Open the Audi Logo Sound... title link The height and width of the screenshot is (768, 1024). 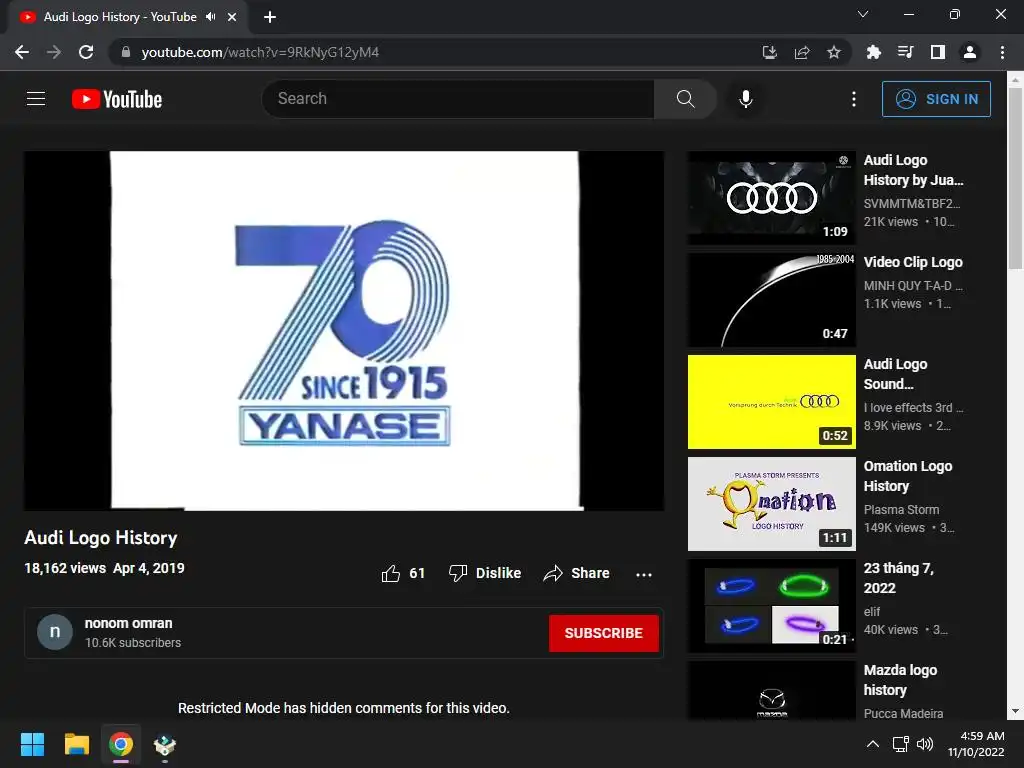[x=895, y=374]
